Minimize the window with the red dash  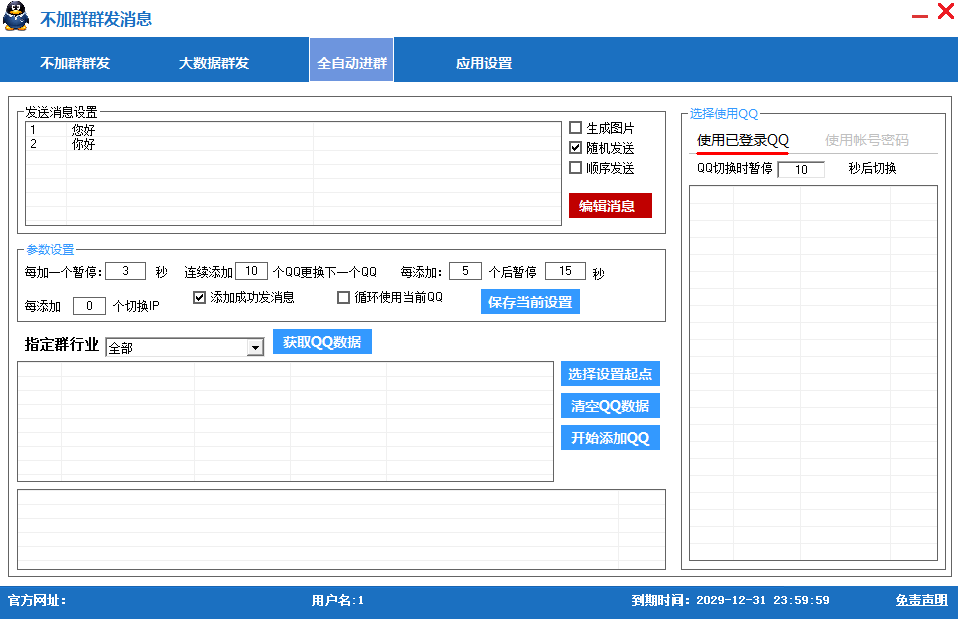coord(920,16)
